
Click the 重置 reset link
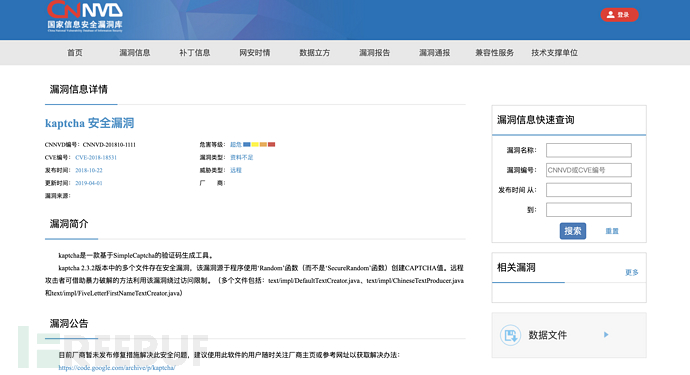(612, 231)
